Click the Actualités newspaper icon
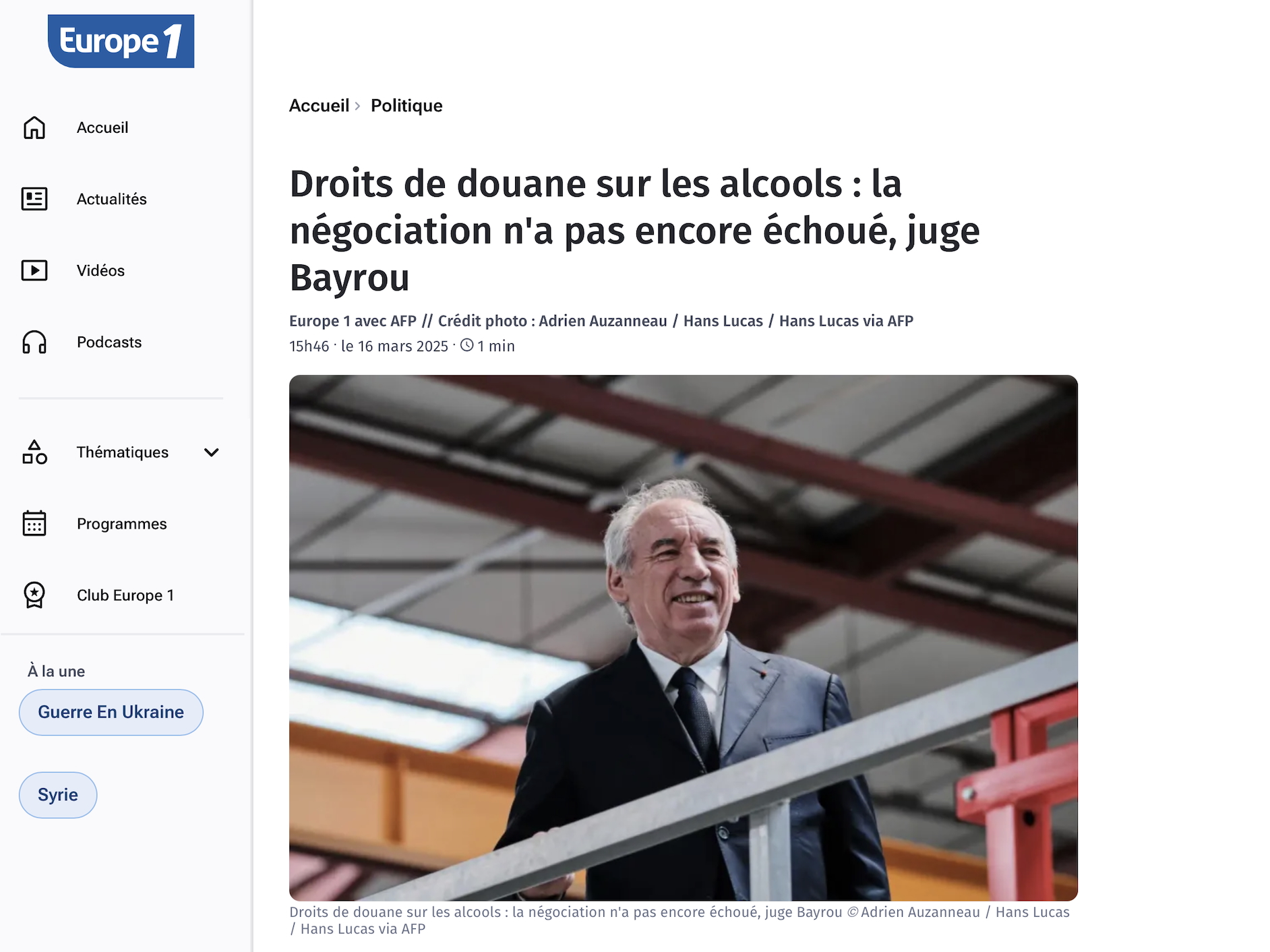Image resolution: width=1270 pixels, height=952 pixels. [x=34, y=199]
